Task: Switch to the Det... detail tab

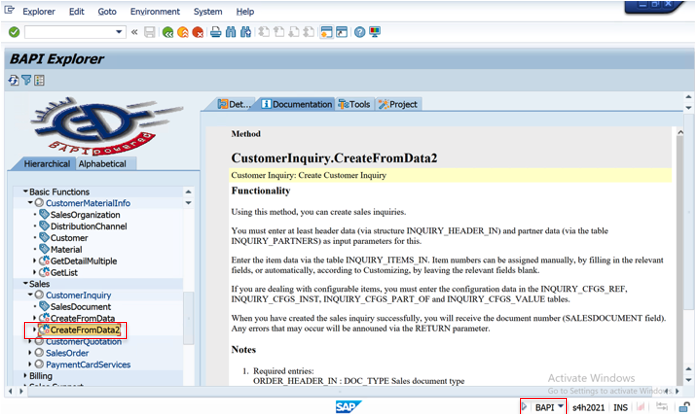Action: click(235, 104)
